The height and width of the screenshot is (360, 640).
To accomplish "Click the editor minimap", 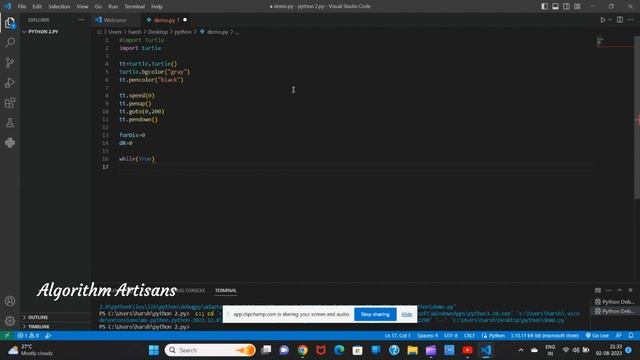I will [x=614, y=42].
